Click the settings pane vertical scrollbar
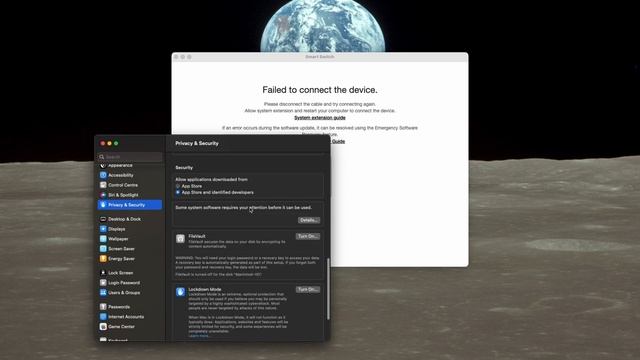Viewport: 640px width, 360px height. [328, 289]
